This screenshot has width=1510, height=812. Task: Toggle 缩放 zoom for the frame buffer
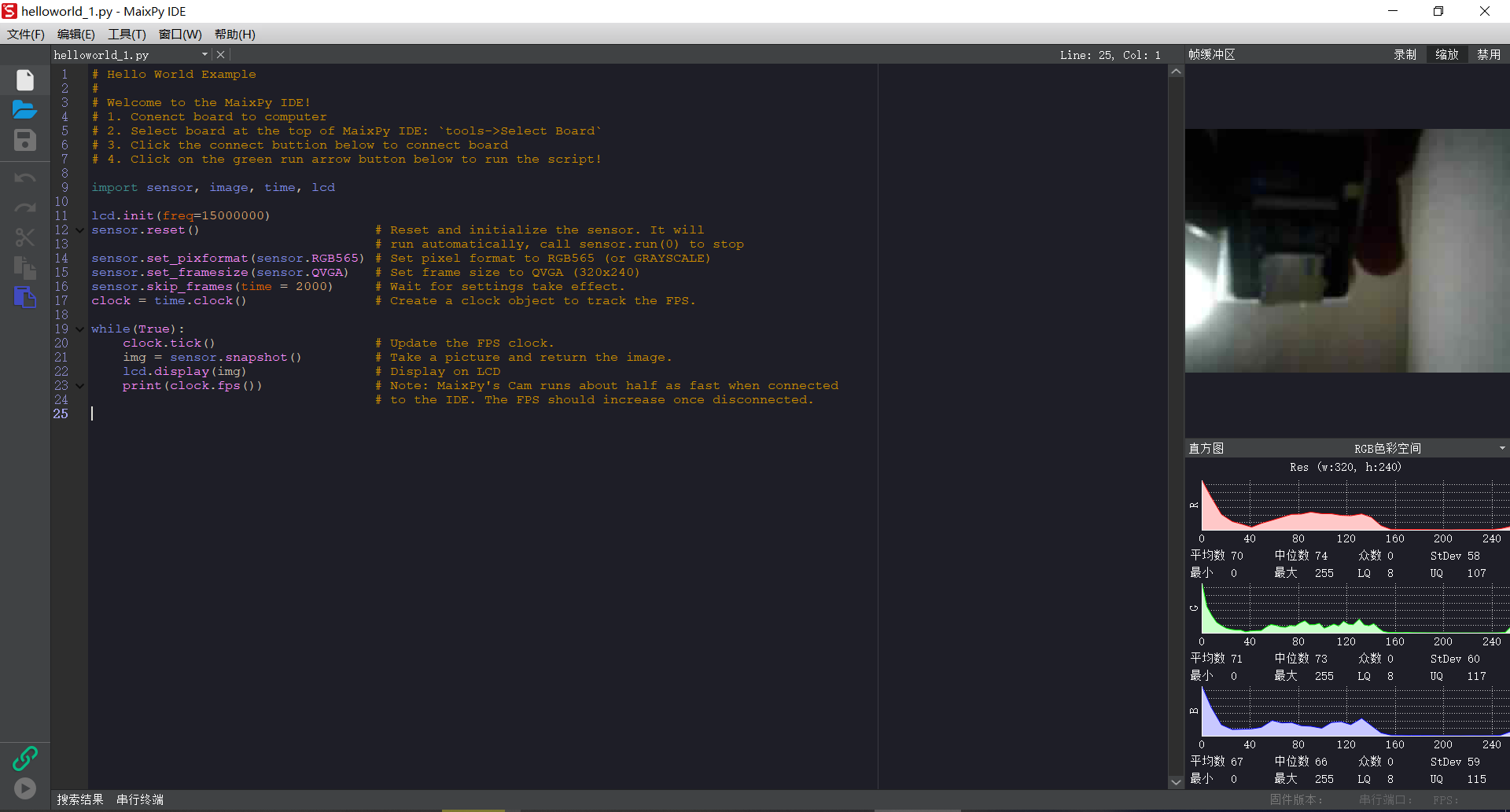coord(1447,54)
